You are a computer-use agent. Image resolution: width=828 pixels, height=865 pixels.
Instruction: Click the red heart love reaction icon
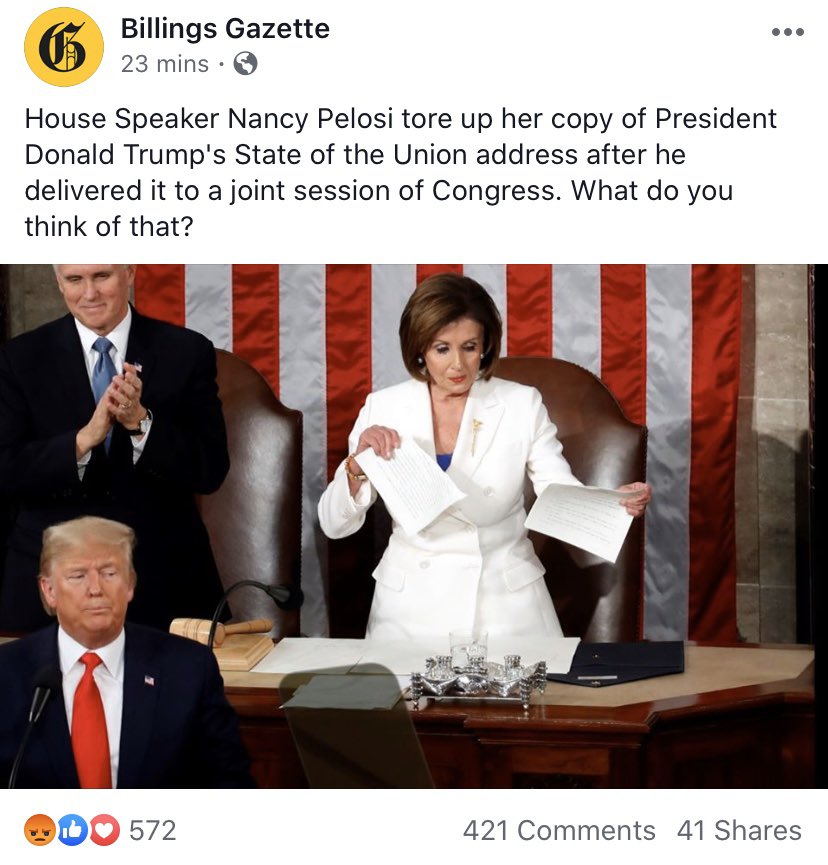[104, 830]
